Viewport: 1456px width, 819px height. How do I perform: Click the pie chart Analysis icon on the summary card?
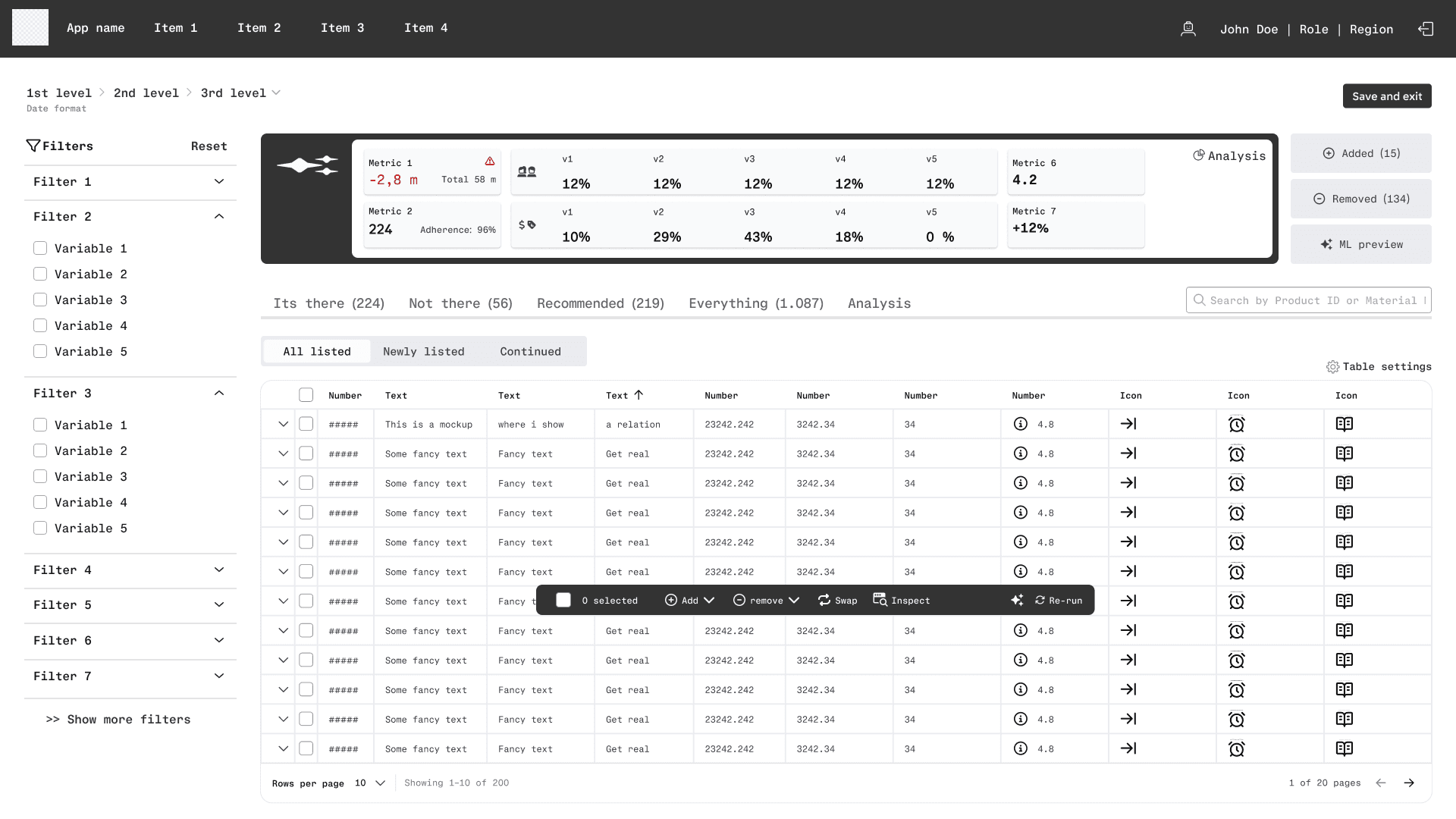coord(1199,155)
